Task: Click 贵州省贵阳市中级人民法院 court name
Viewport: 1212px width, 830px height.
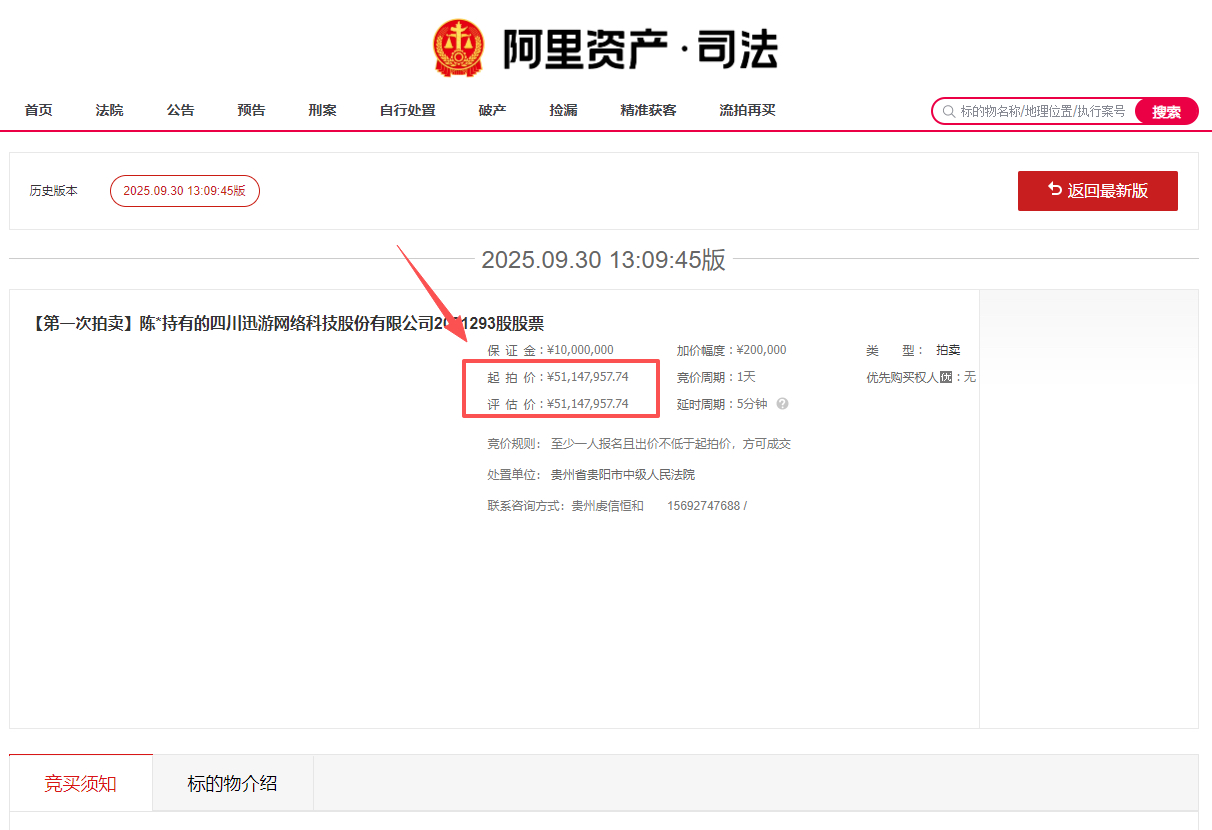Action: point(623,474)
